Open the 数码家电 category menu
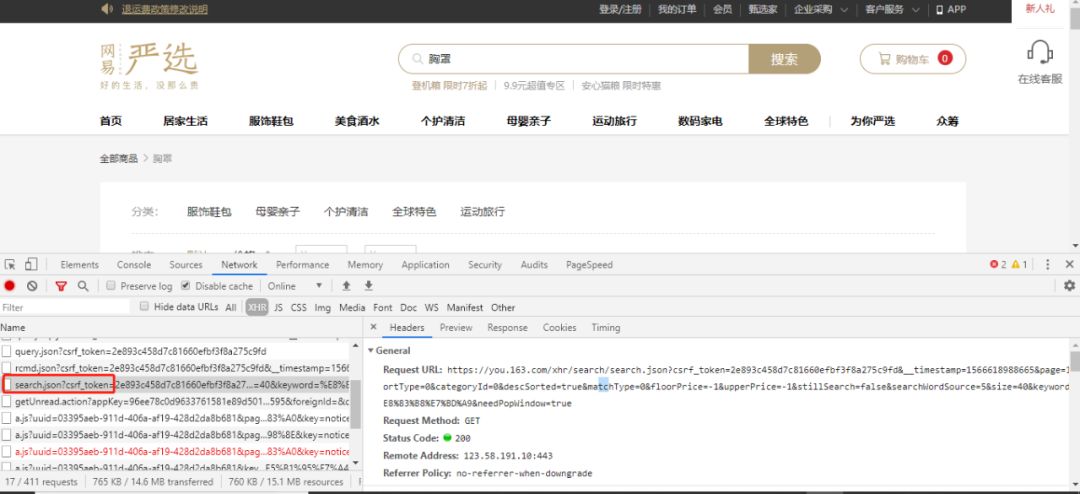Image resolution: width=1080 pixels, height=494 pixels. tap(700, 121)
